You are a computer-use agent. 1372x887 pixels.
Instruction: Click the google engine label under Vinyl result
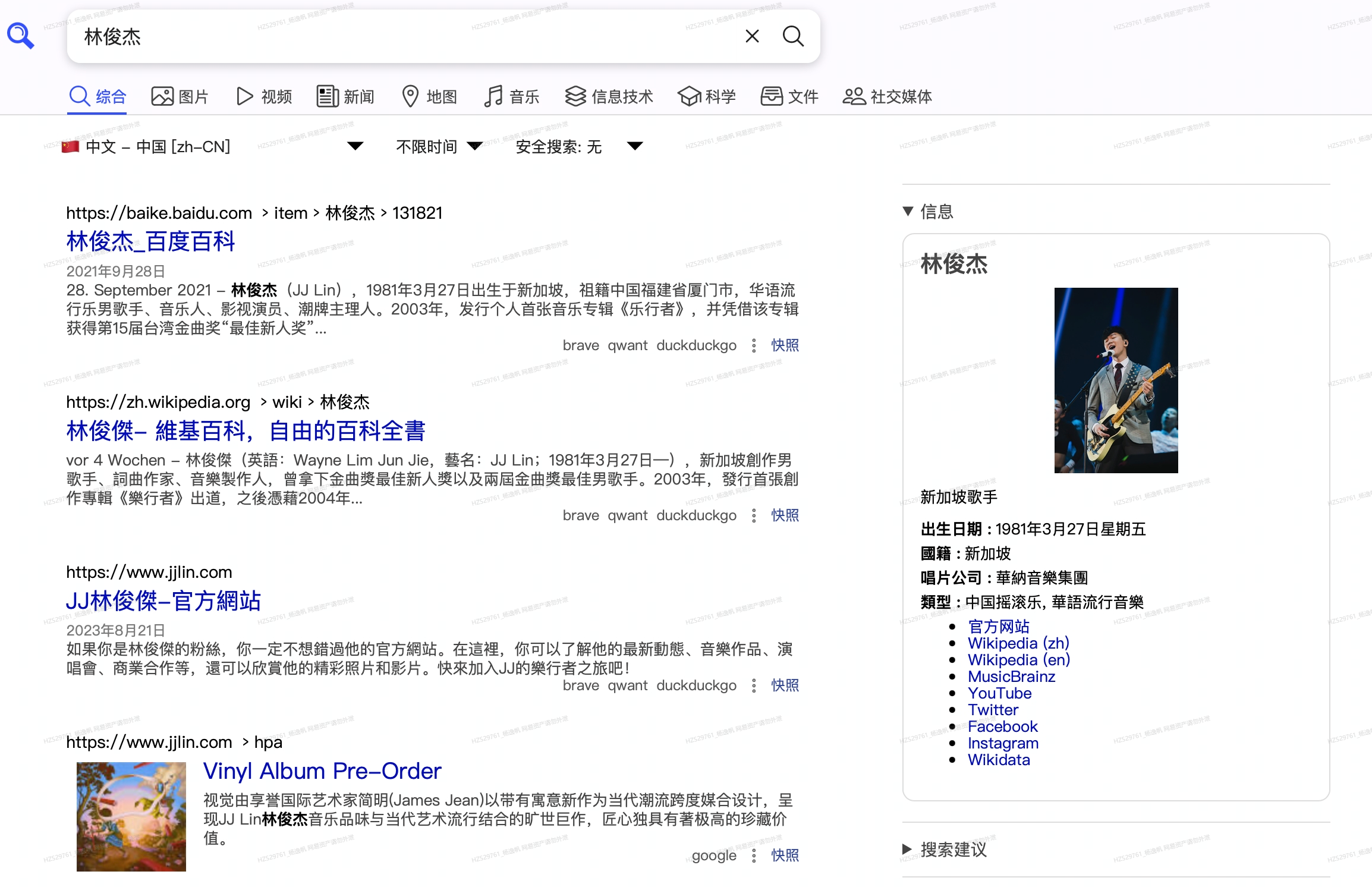coord(713,855)
